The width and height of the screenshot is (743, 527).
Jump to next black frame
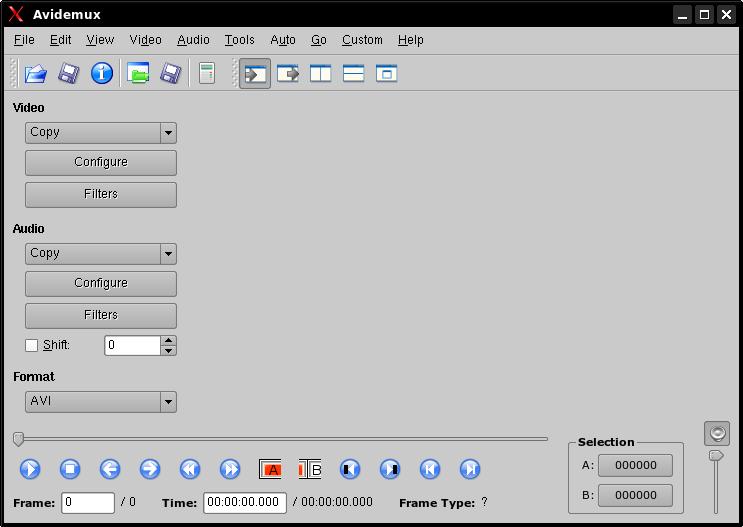coord(390,469)
